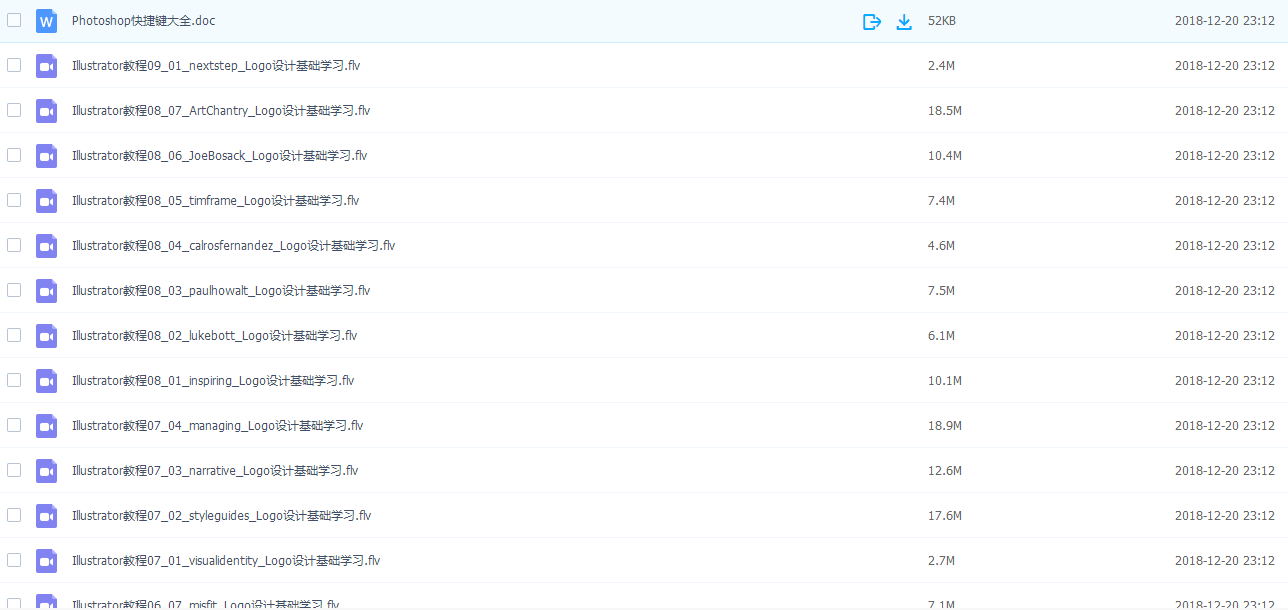Open Illustrator教程08_05_timframe_Logo设计基础学习.flv
Viewport: 1288px width, 610px height.
coord(216,201)
